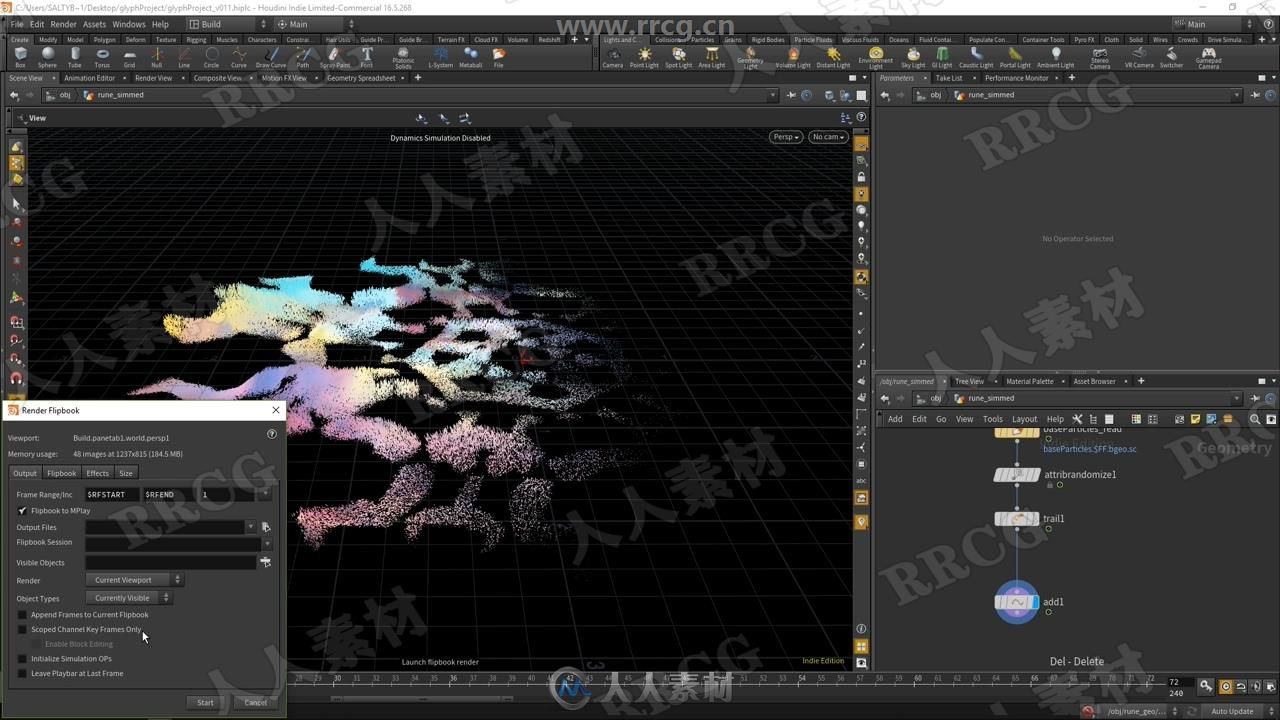Open the Flipbook Session dropdown arrow
Screen dimensions: 1280x720
pos(266,543)
